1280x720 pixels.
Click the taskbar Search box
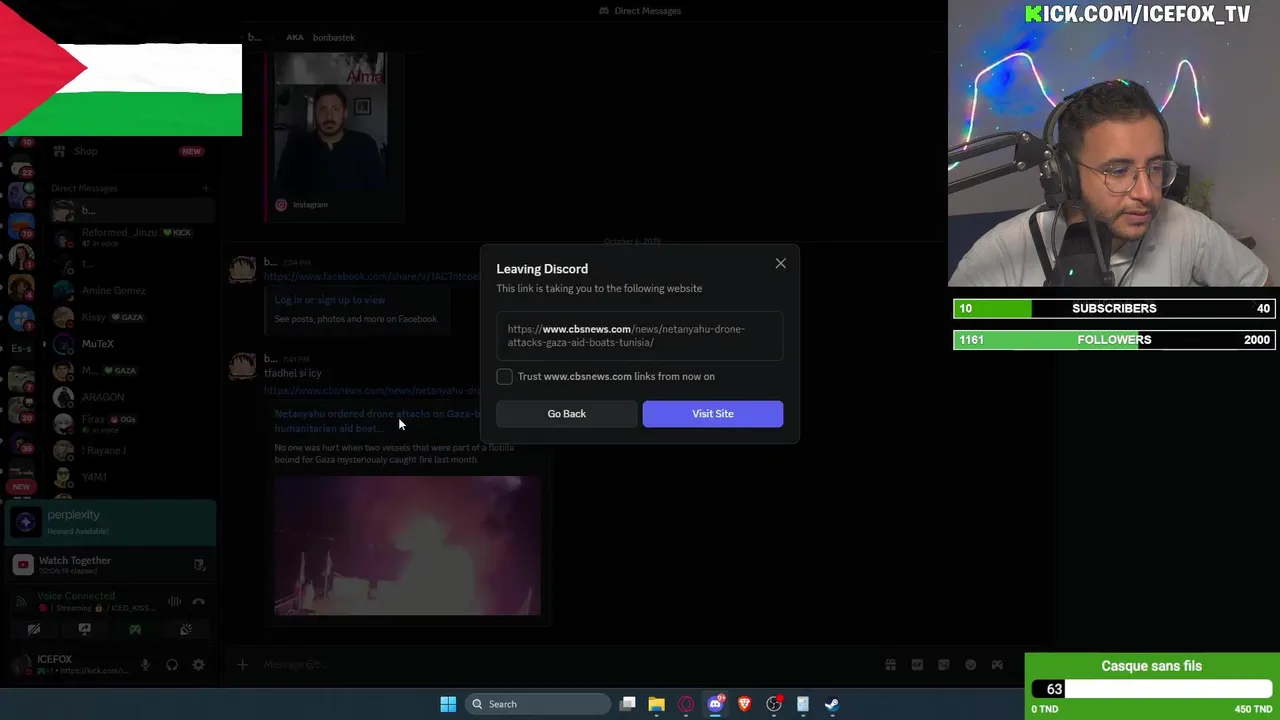[538, 704]
